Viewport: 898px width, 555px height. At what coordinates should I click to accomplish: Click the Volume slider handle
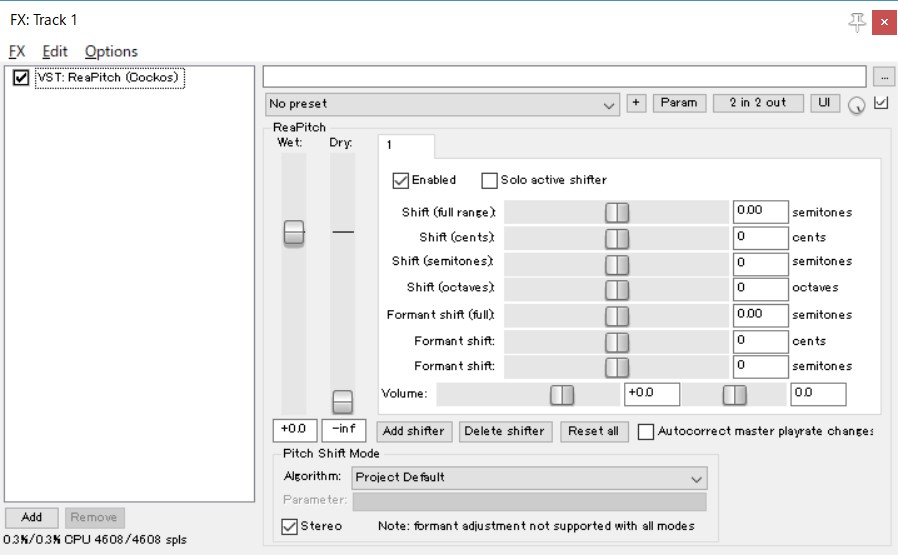coord(562,395)
